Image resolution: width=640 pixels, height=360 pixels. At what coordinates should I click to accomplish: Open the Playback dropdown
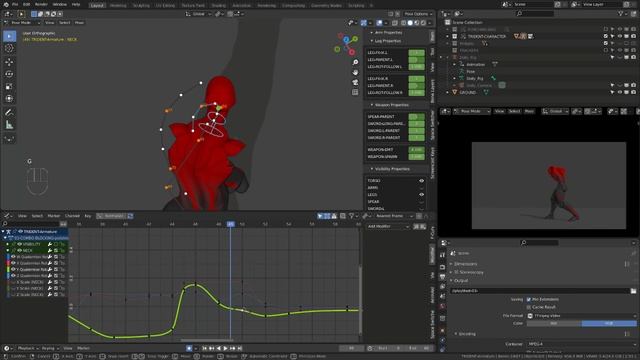tap(28, 349)
